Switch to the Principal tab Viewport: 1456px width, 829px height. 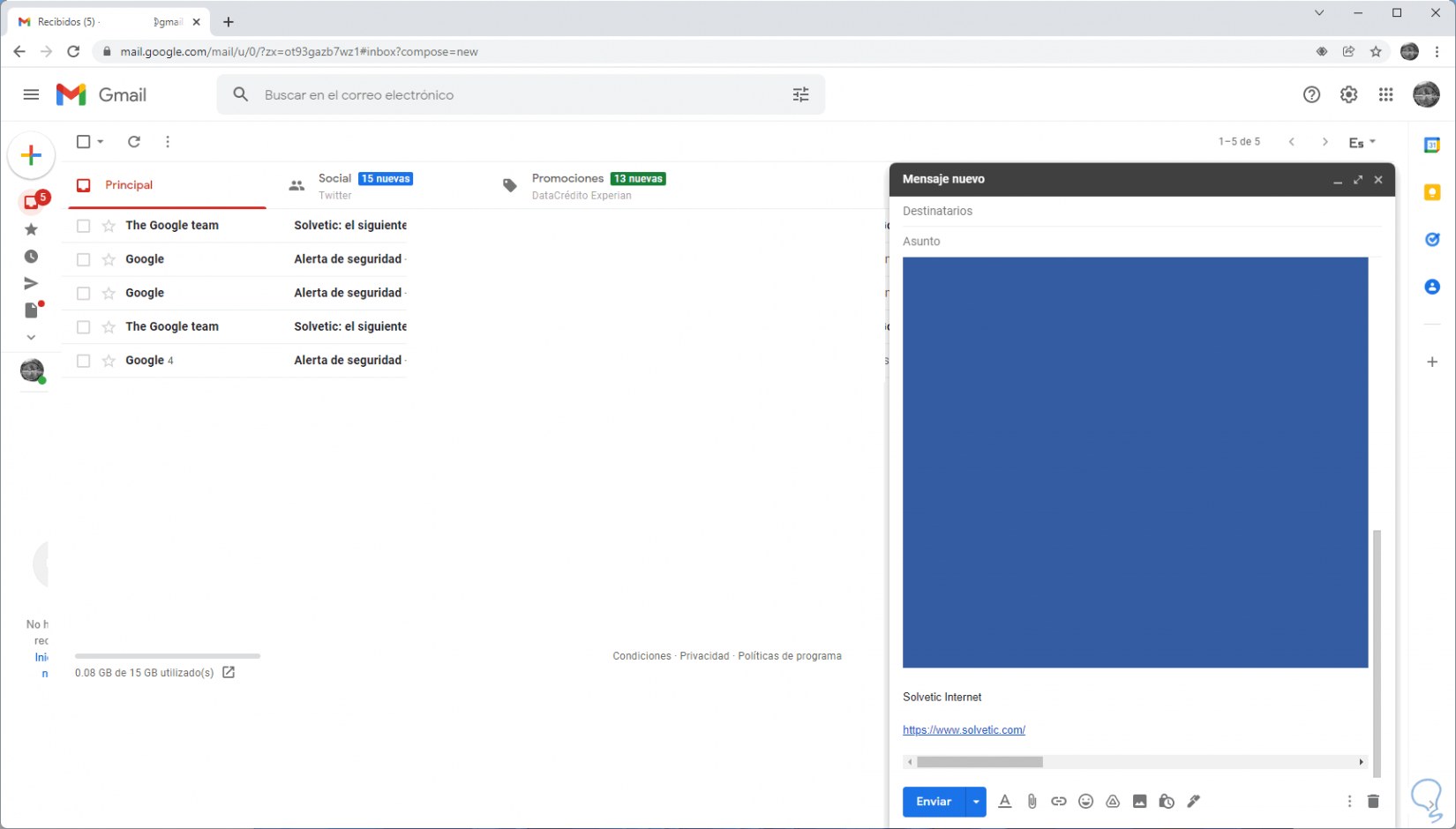[x=167, y=185]
